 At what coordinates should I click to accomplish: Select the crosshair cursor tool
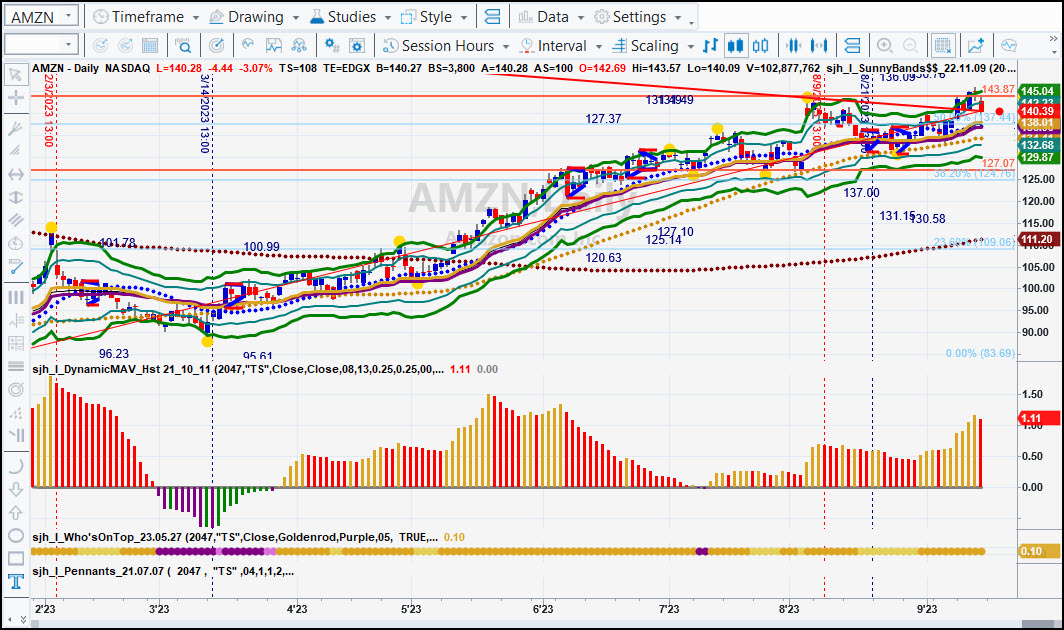(x=15, y=98)
